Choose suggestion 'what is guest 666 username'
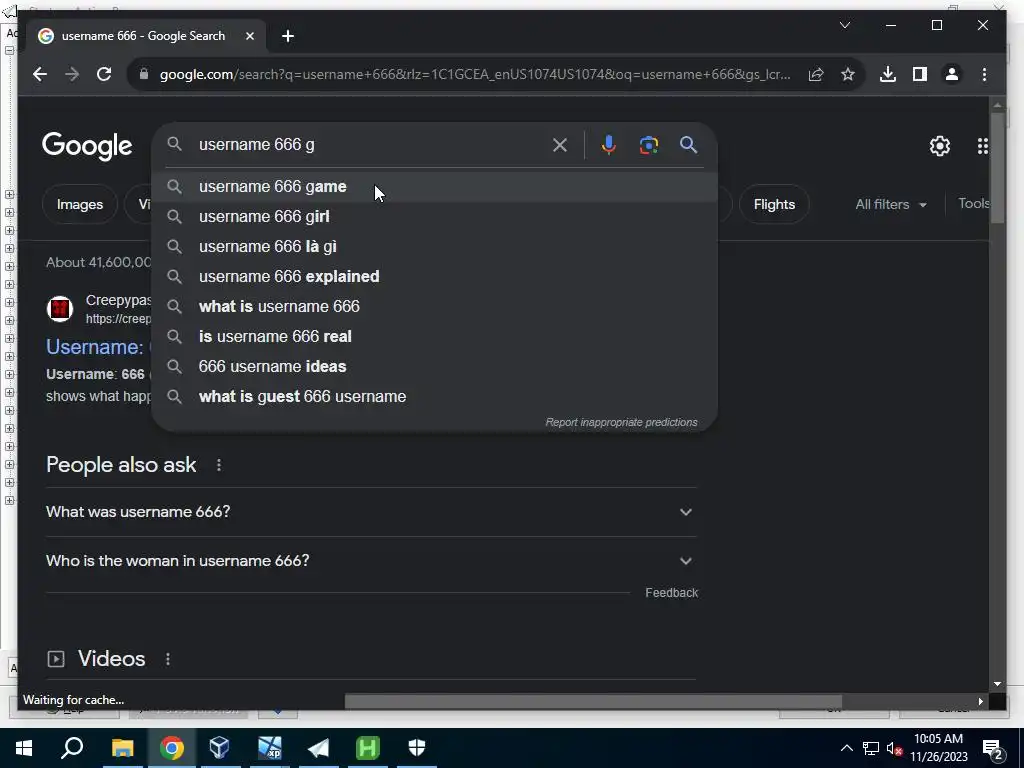1024x768 pixels. click(434, 397)
